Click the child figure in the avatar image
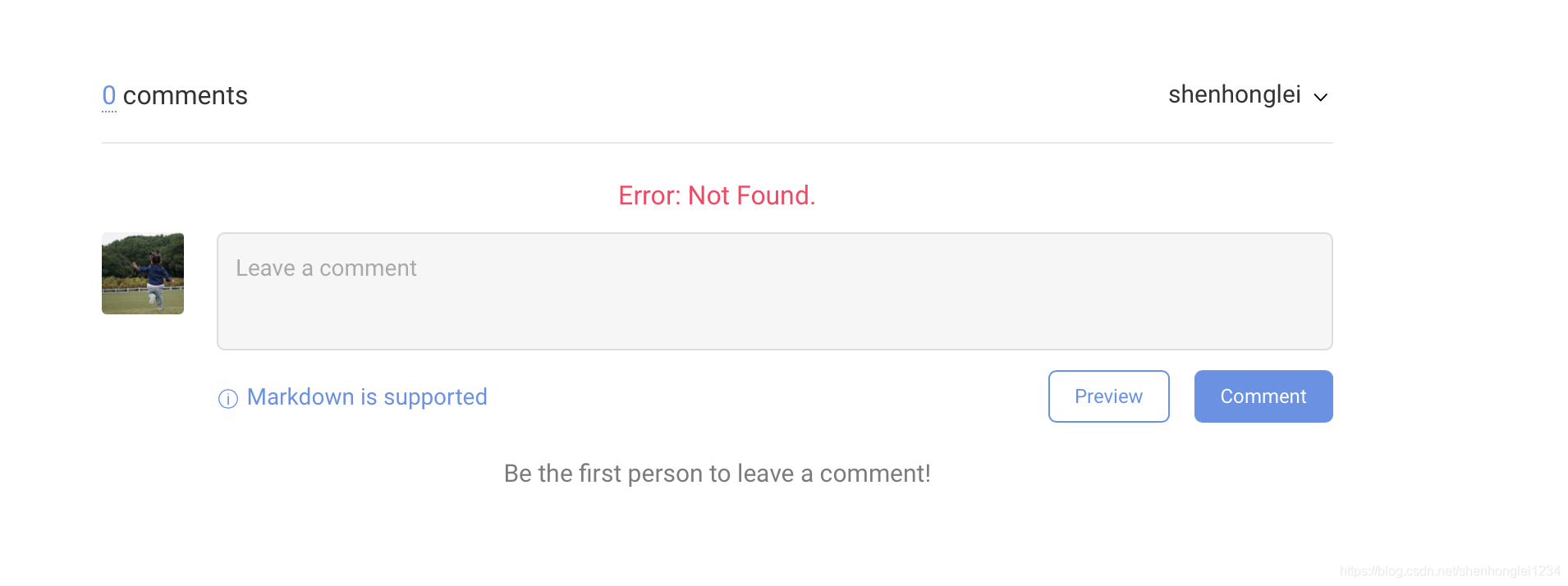 (154, 277)
